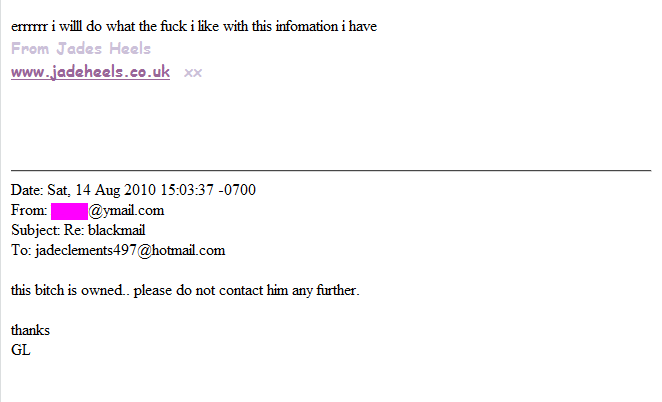662x402 pixels.
Task: Click the @ymail.com sender address
Action: coord(127,210)
